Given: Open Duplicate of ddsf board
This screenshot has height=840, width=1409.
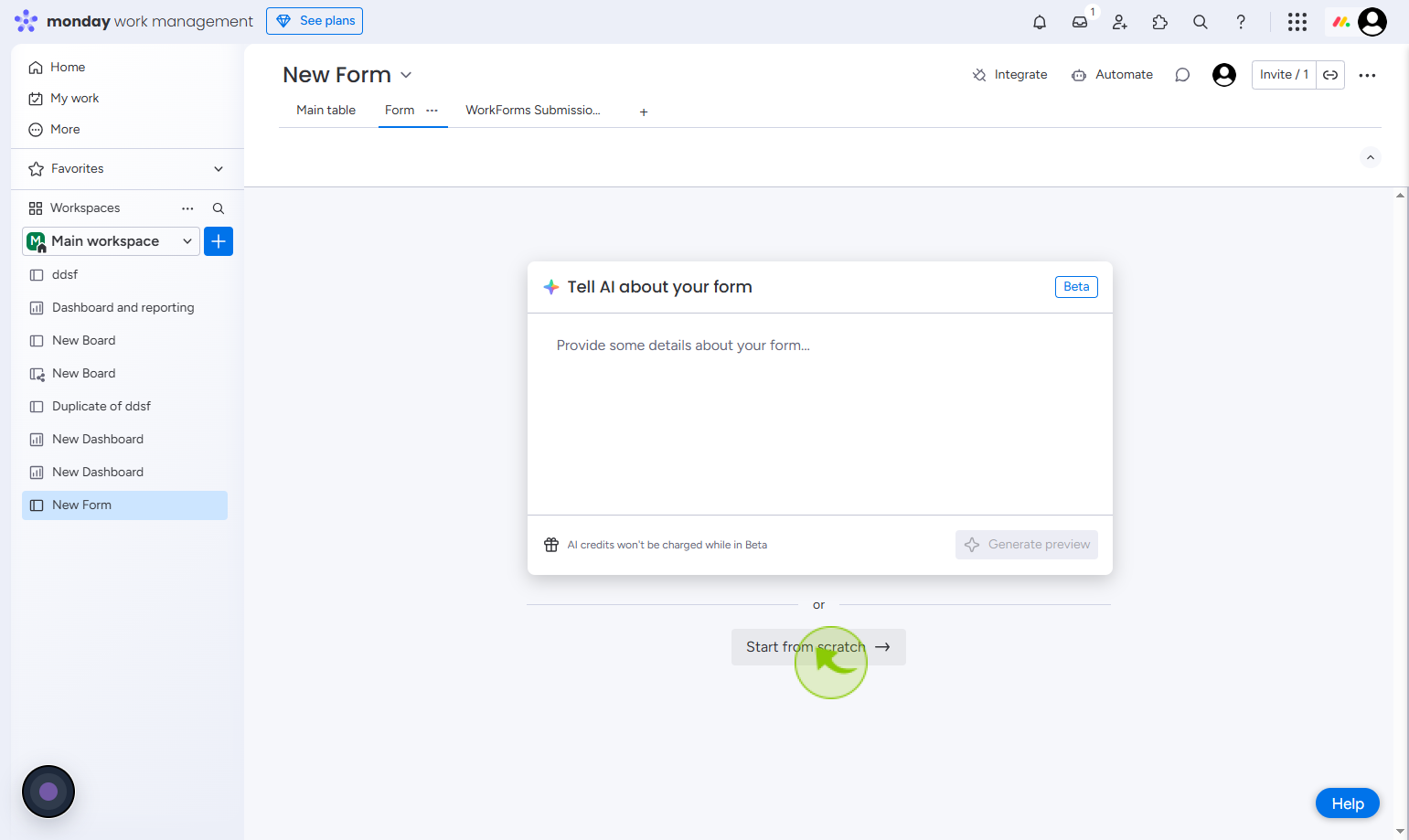Looking at the screenshot, I should point(124,407).
